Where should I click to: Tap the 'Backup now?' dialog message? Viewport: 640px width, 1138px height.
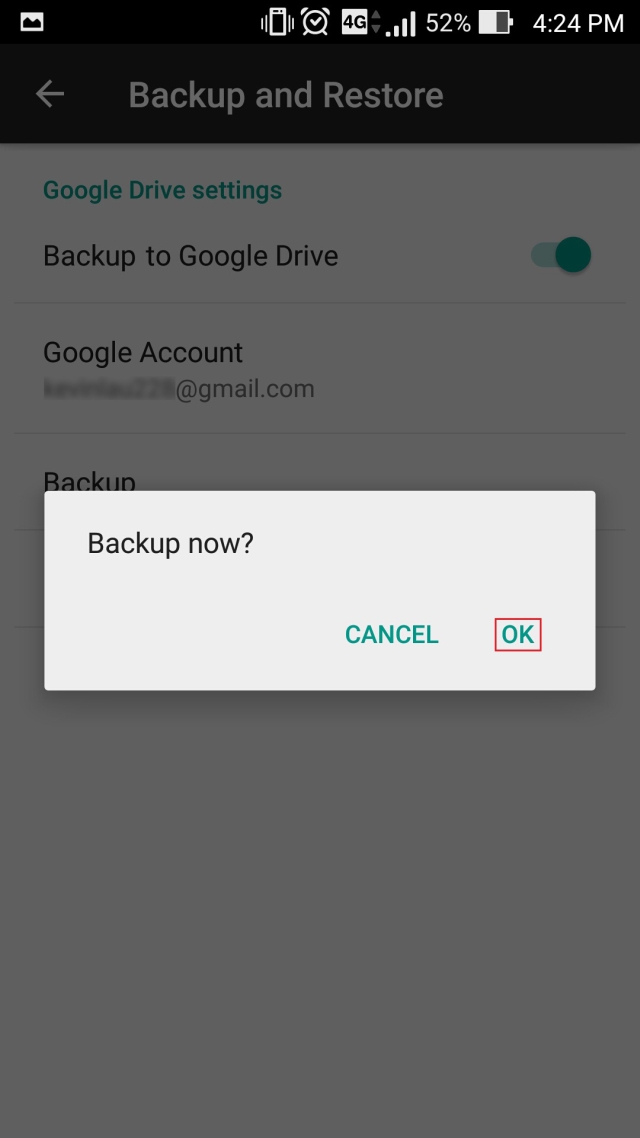(171, 543)
